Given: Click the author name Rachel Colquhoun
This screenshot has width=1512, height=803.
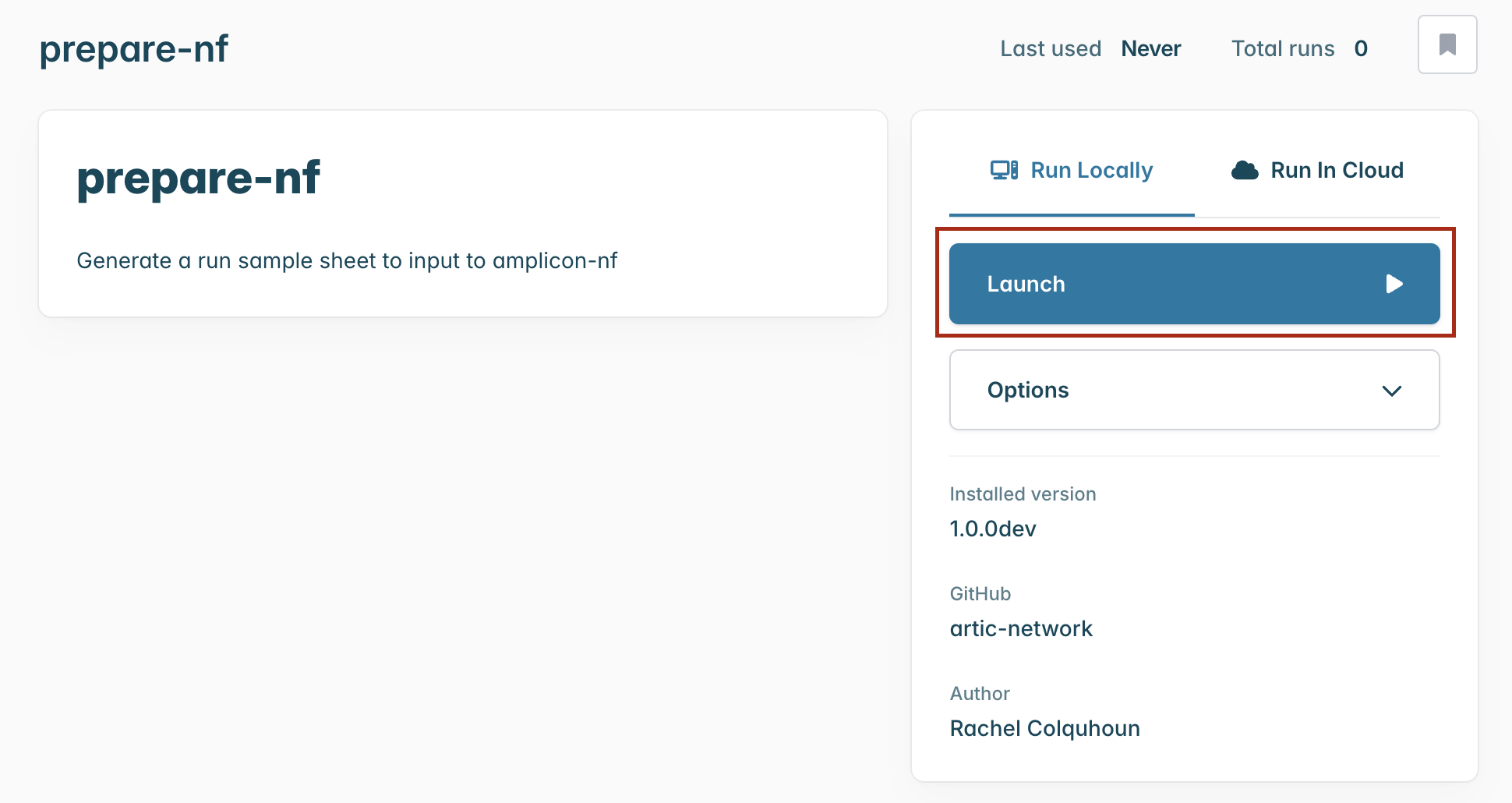Looking at the screenshot, I should pyautogui.click(x=1044, y=728).
